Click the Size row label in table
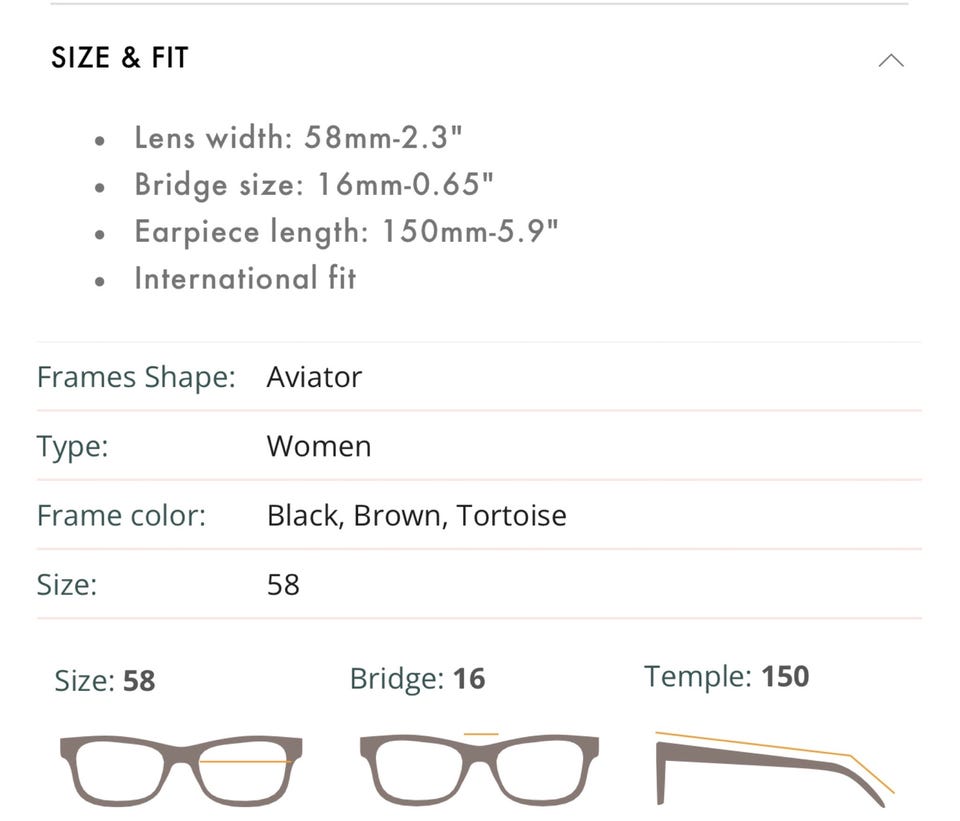The image size is (960, 821). tap(67, 584)
